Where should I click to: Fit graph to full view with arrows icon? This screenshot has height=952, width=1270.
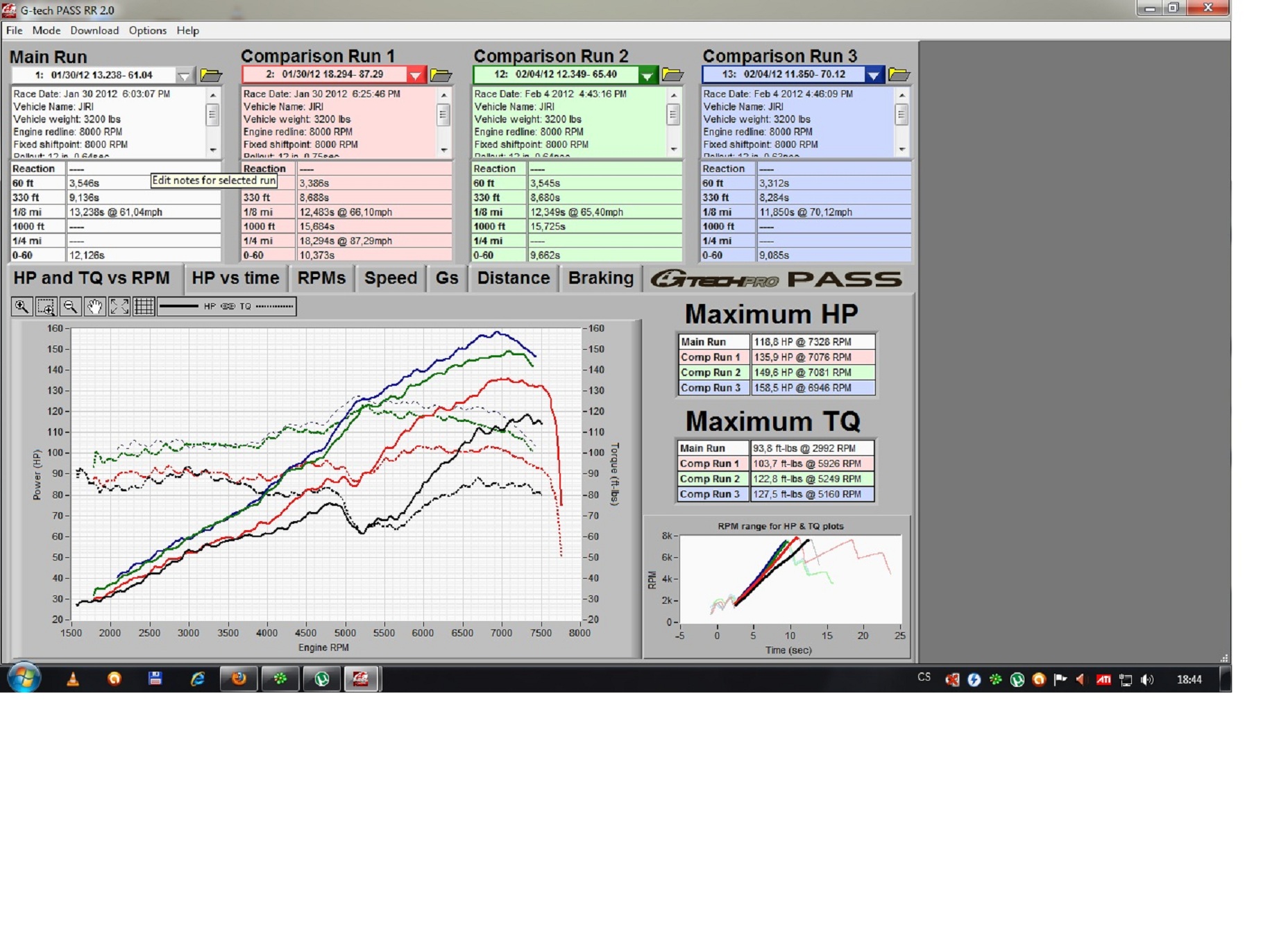(x=119, y=306)
